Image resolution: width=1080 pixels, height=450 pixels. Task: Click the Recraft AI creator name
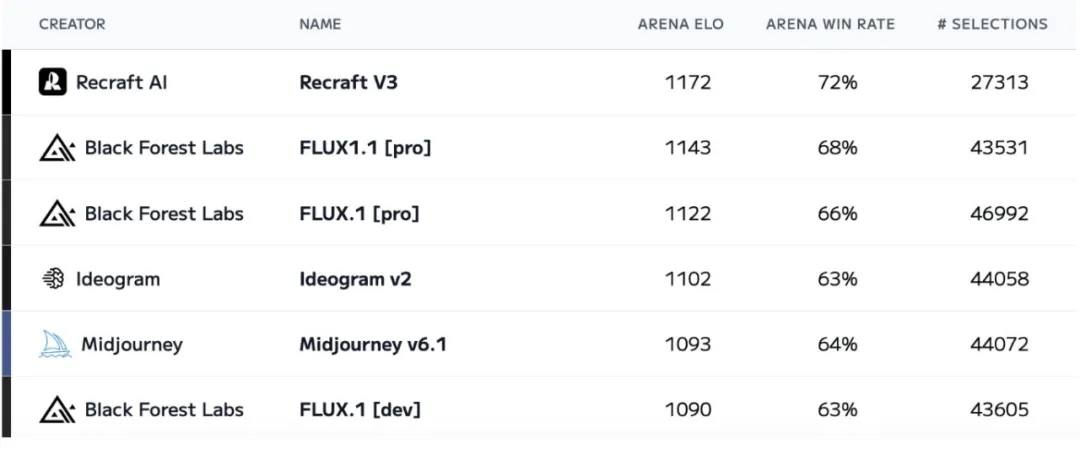pyautogui.click(x=122, y=83)
